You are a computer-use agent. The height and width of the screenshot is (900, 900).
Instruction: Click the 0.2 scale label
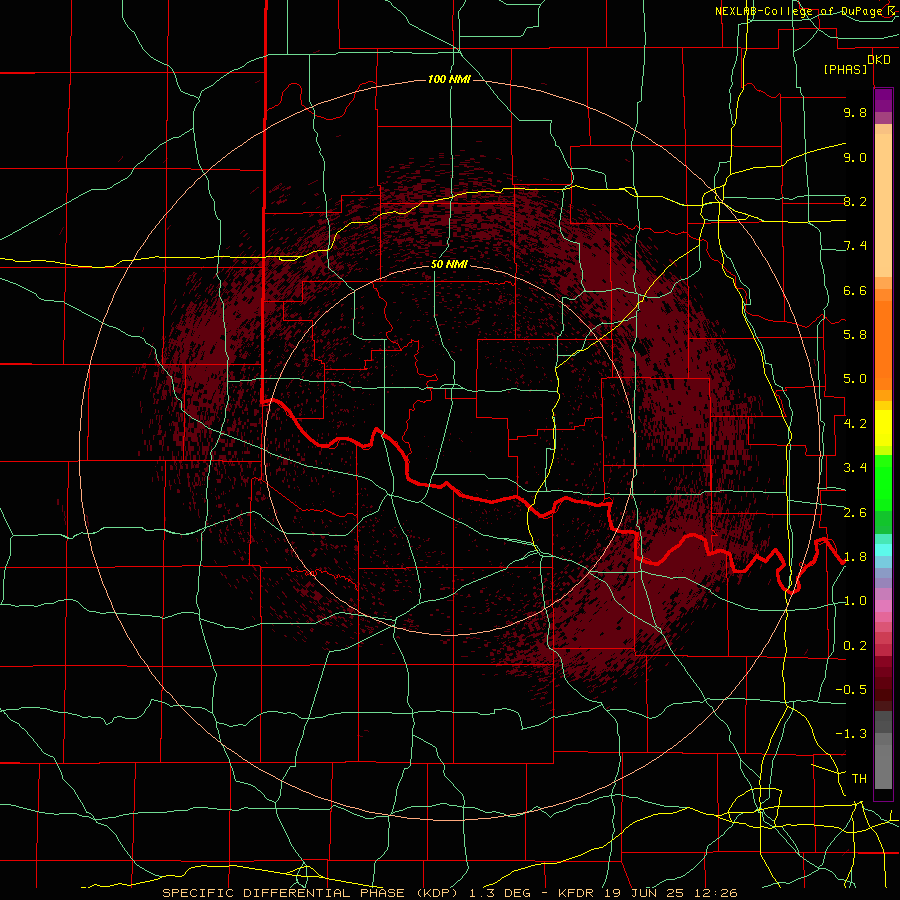(x=855, y=646)
